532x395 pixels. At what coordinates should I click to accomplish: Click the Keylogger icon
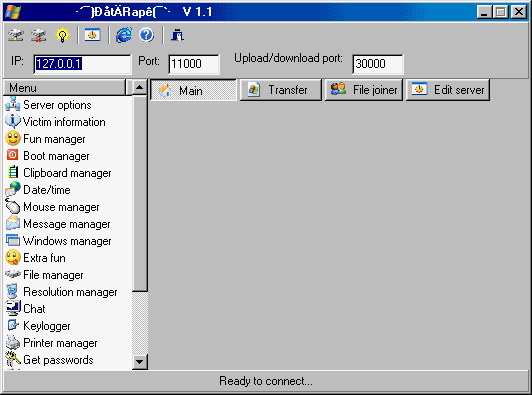pos(13,325)
